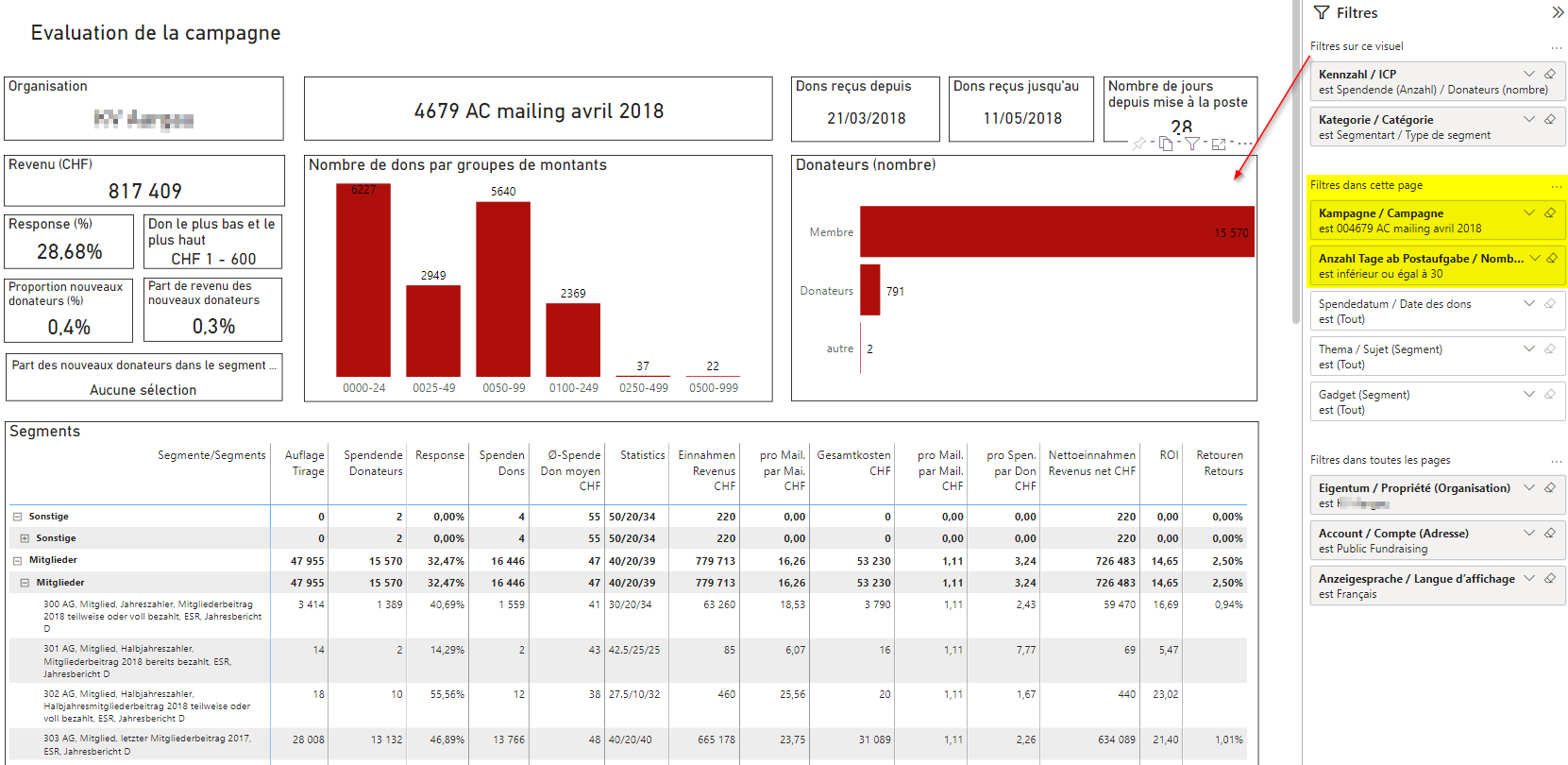
Task: Click the Dons reçus jusqu'au date 11/05/2018
Action: click(1022, 118)
